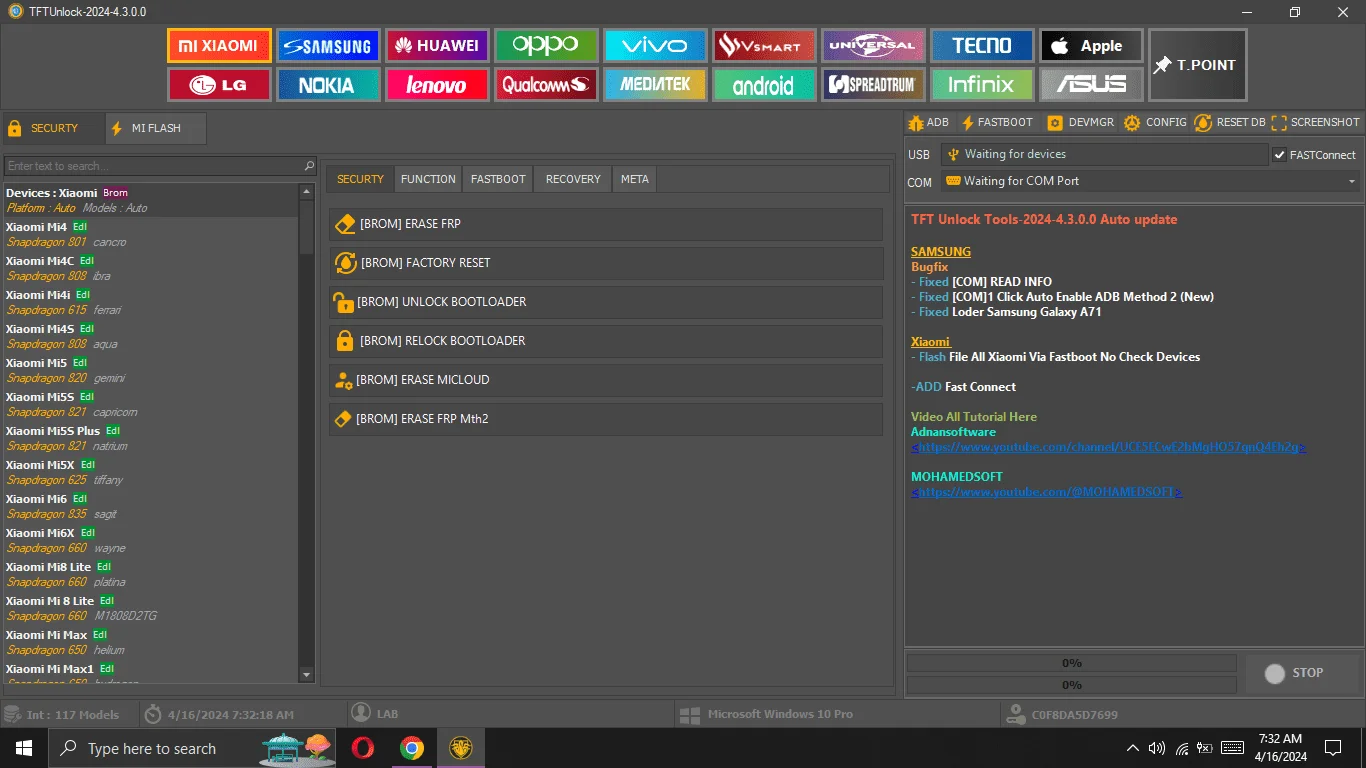Launch the DEVMGR device manager
This screenshot has width=1366, height=768.
tap(1080, 122)
